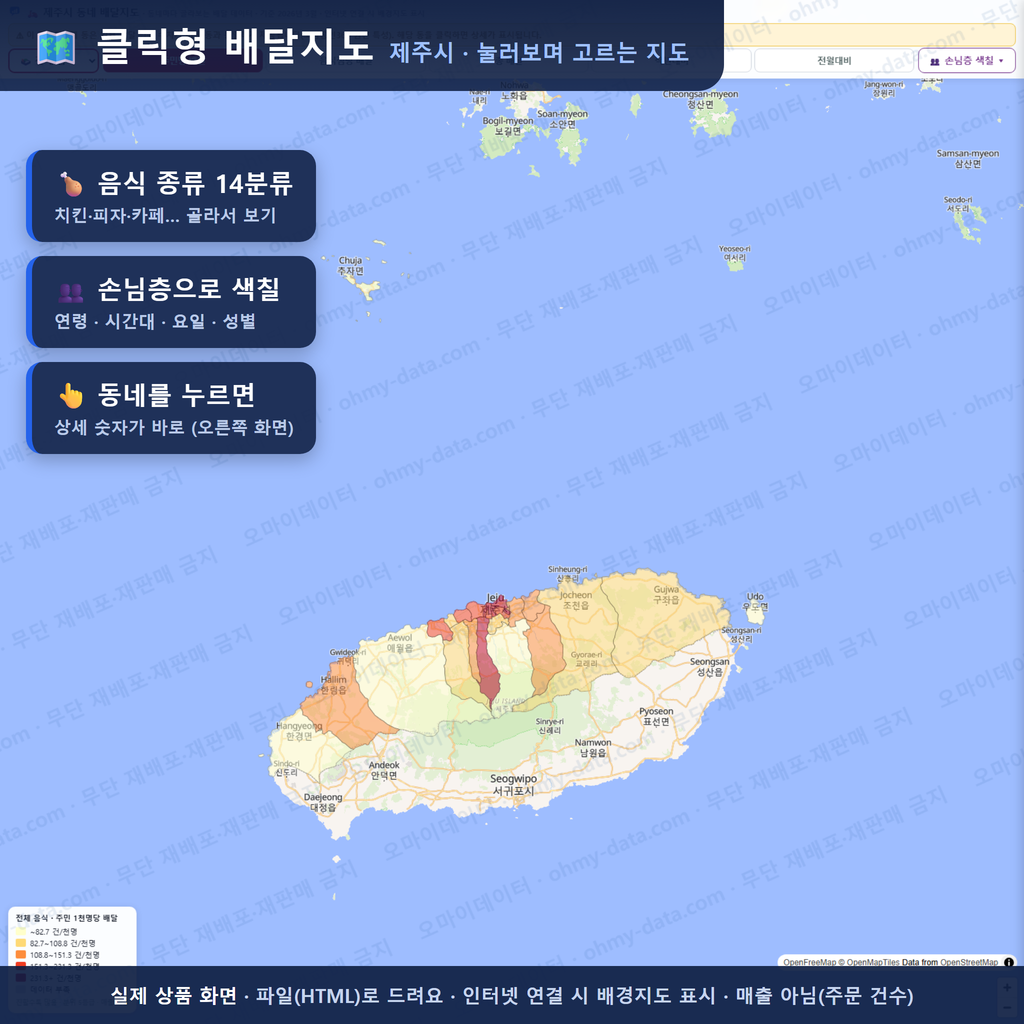1024x1024 pixels.
Task: Click the purple people icon on card
Action: (71, 291)
